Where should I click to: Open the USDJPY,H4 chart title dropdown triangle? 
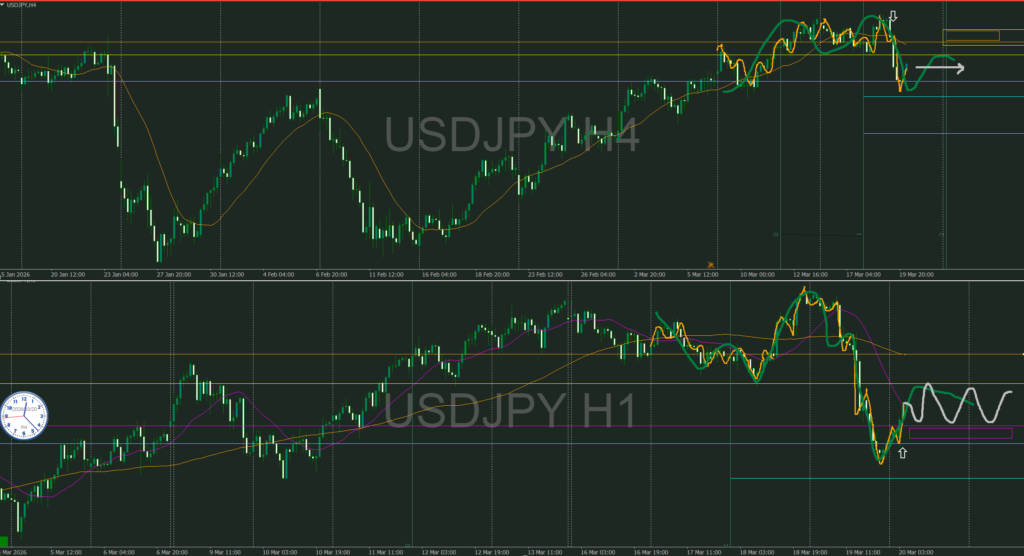pyautogui.click(x=3, y=5)
